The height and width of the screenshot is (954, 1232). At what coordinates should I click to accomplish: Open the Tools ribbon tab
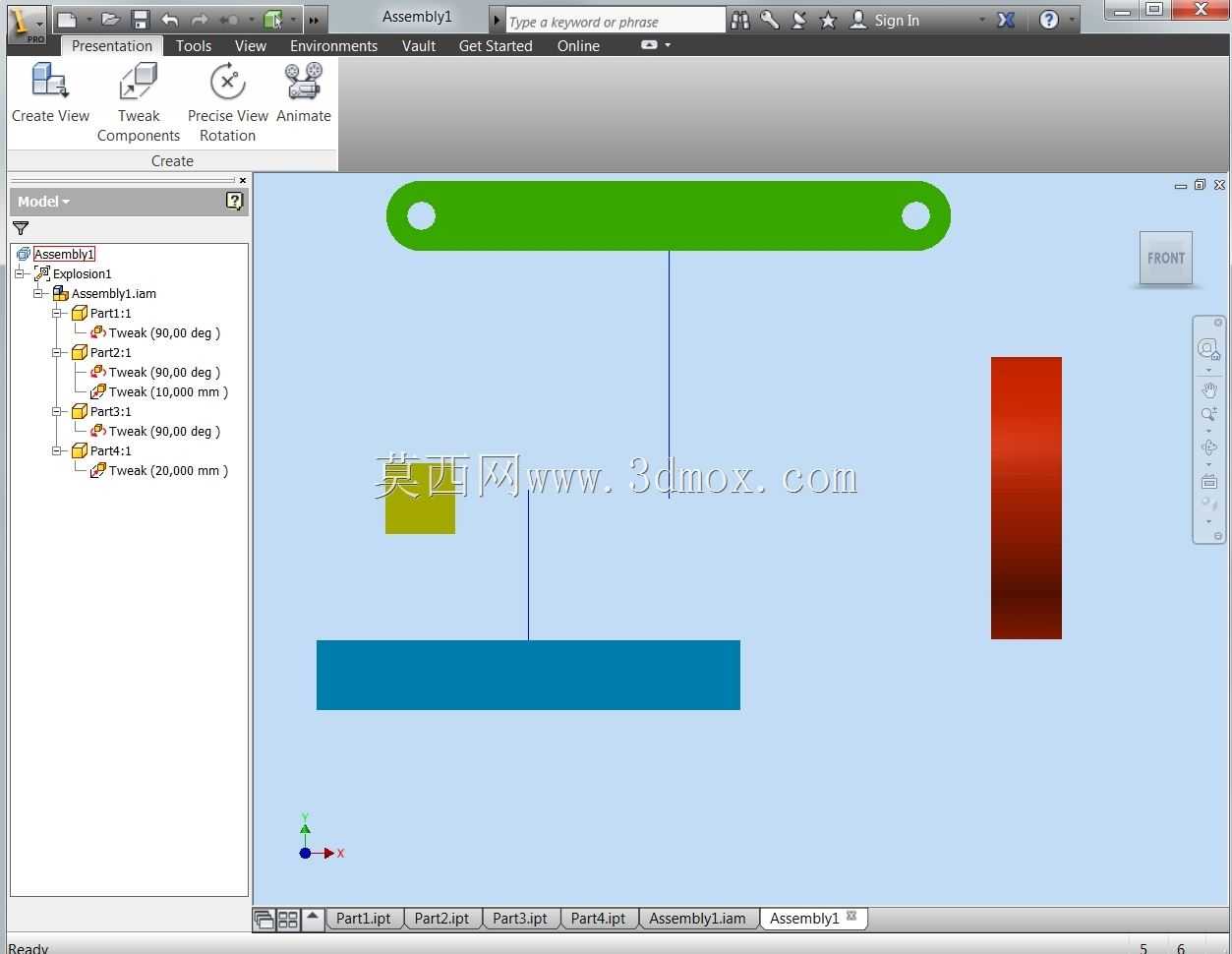tap(194, 45)
